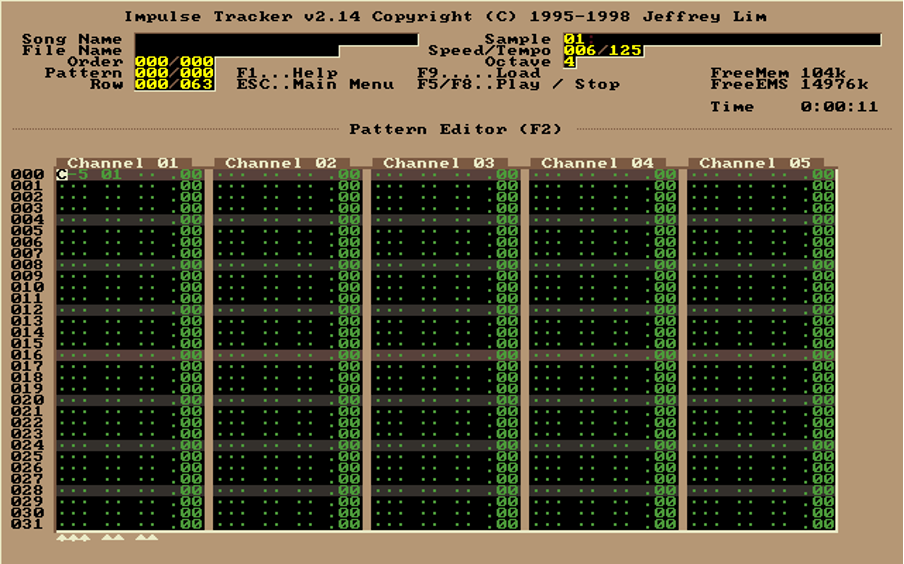Select the Channel 01 header
Image resolution: width=904 pixels, height=564 pixels.
click(x=123, y=163)
